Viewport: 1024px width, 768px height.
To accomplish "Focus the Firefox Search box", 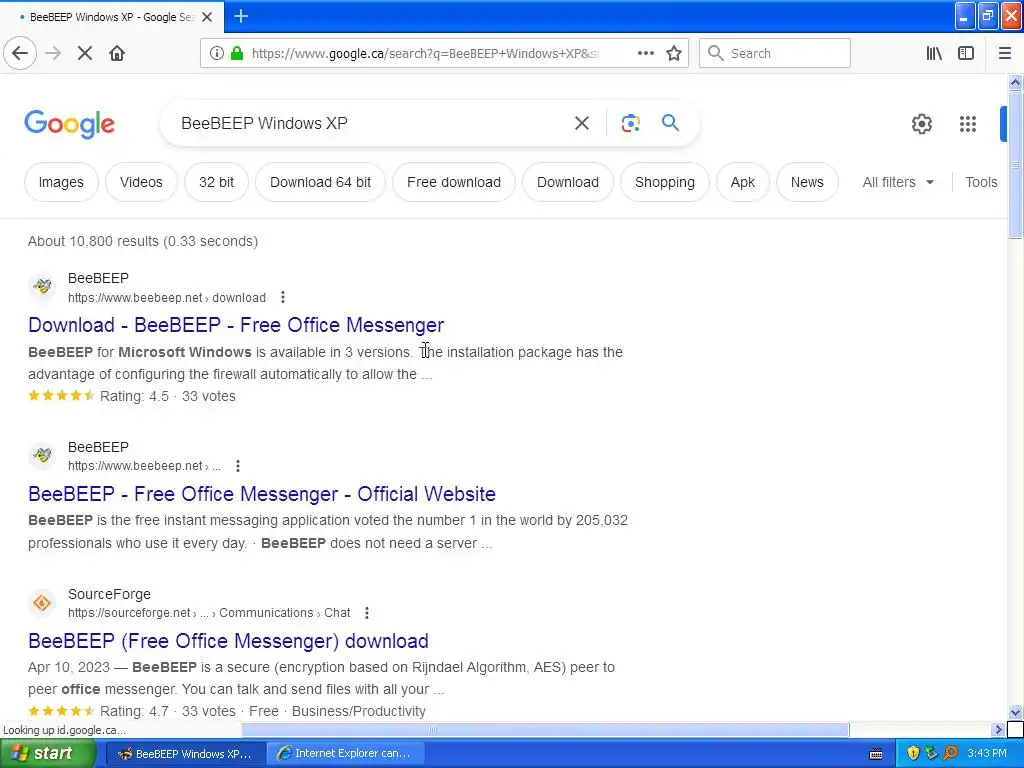I will pos(775,54).
